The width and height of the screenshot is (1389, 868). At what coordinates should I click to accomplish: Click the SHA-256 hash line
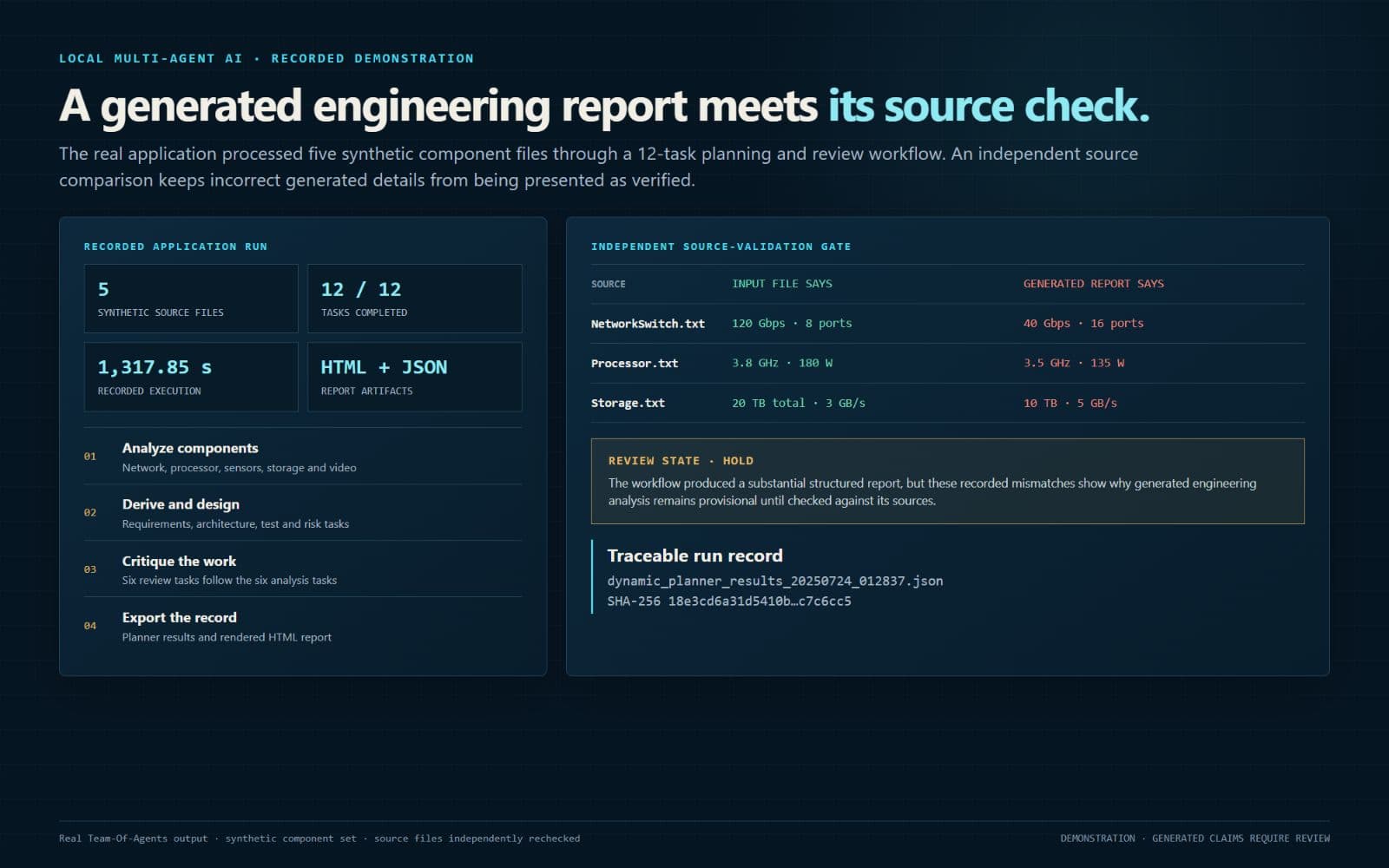pyautogui.click(x=729, y=602)
